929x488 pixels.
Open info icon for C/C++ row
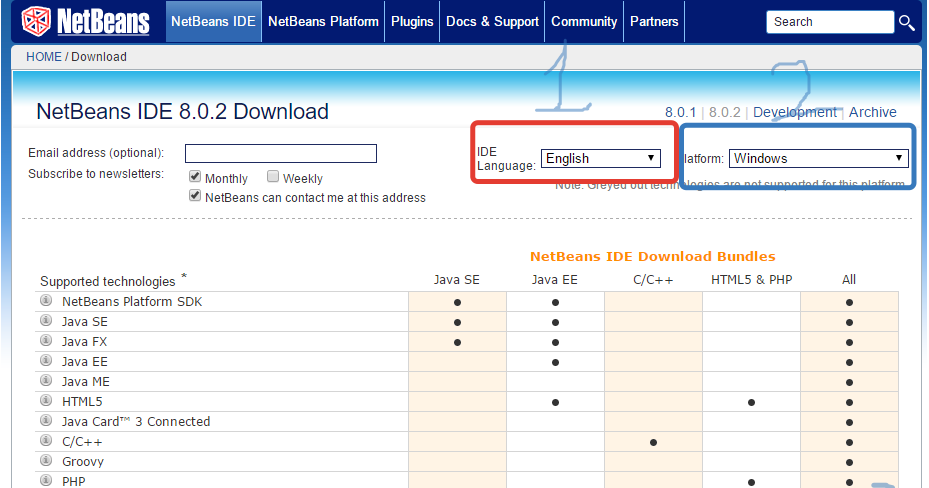coord(46,441)
